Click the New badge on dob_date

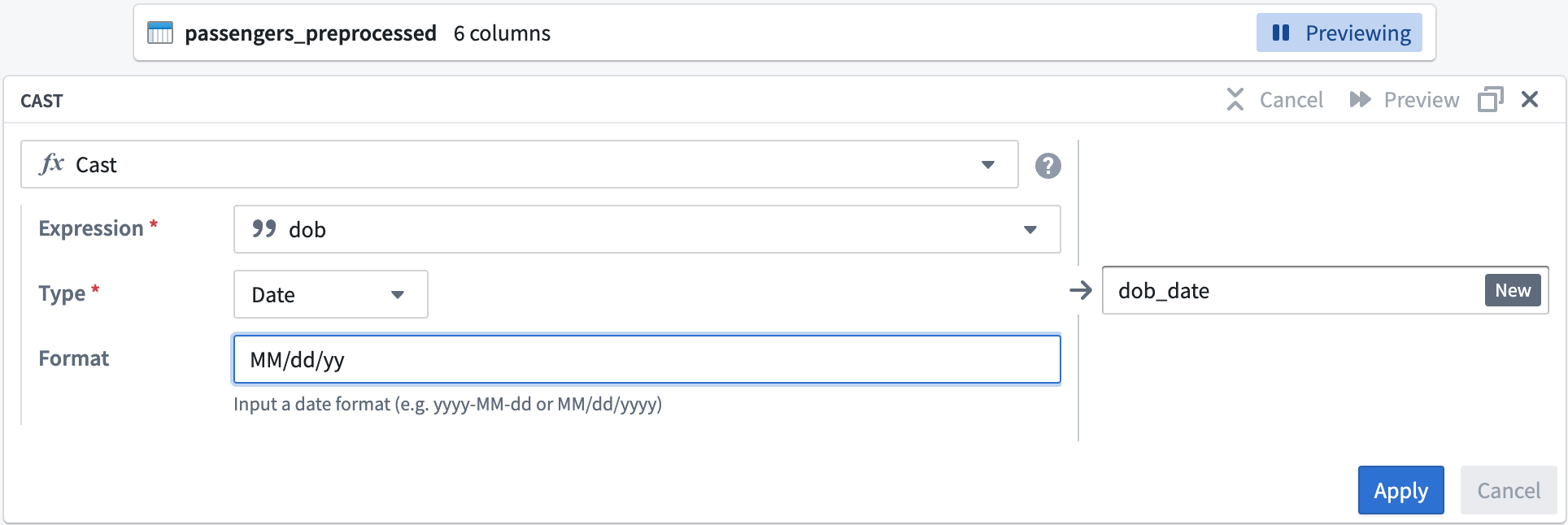[x=1512, y=291]
